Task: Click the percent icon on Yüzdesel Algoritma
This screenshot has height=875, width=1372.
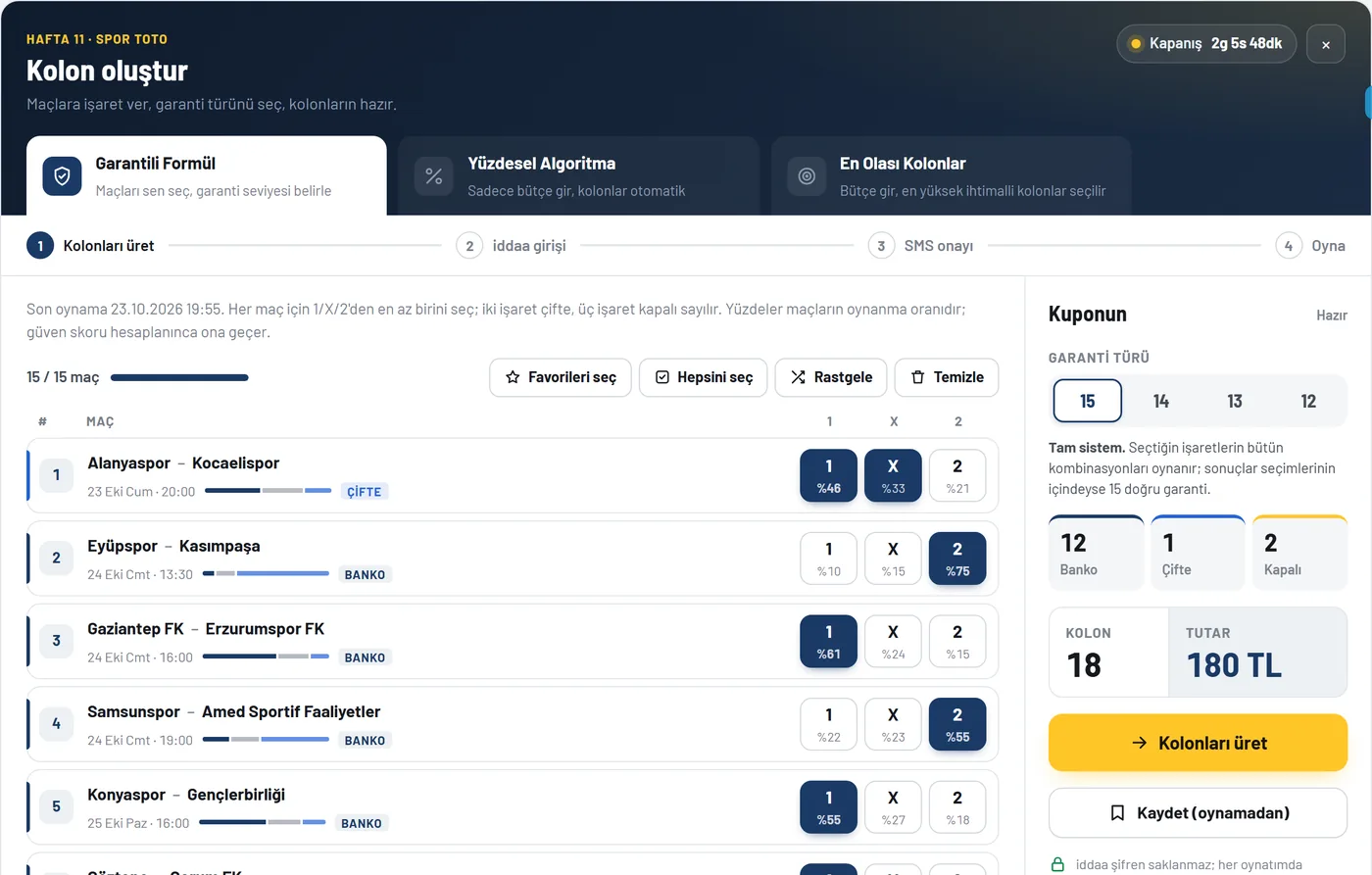Action: tap(434, 176)
